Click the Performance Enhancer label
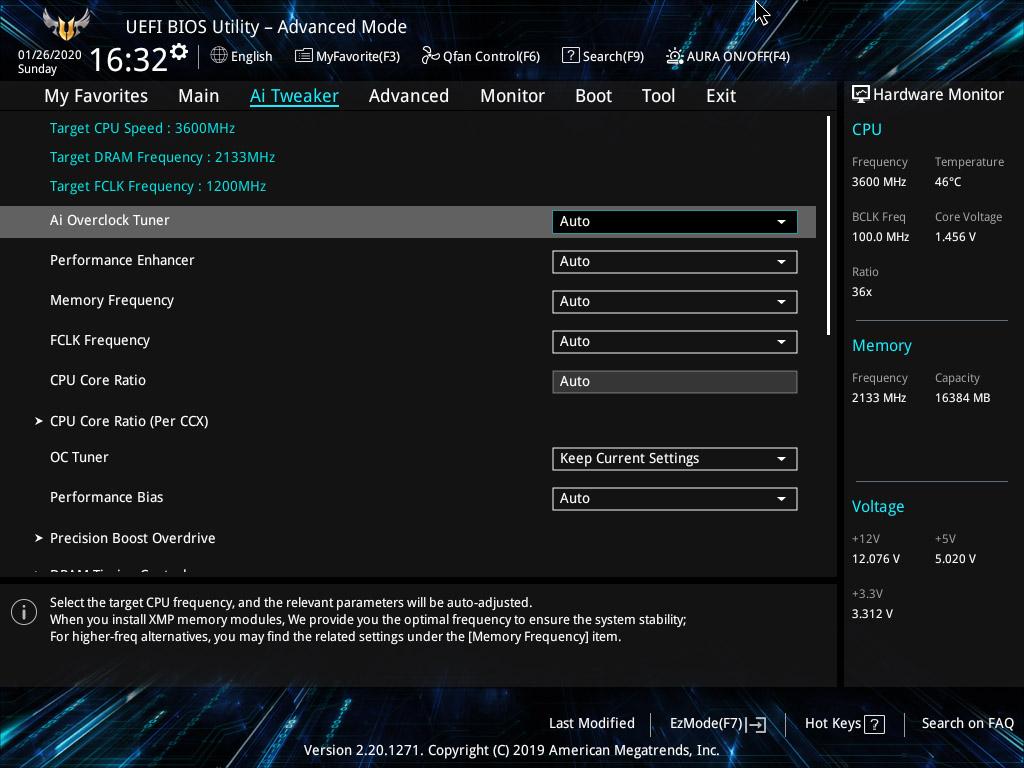This screenshot has width=1024, height=768. (x=122, y=260)
